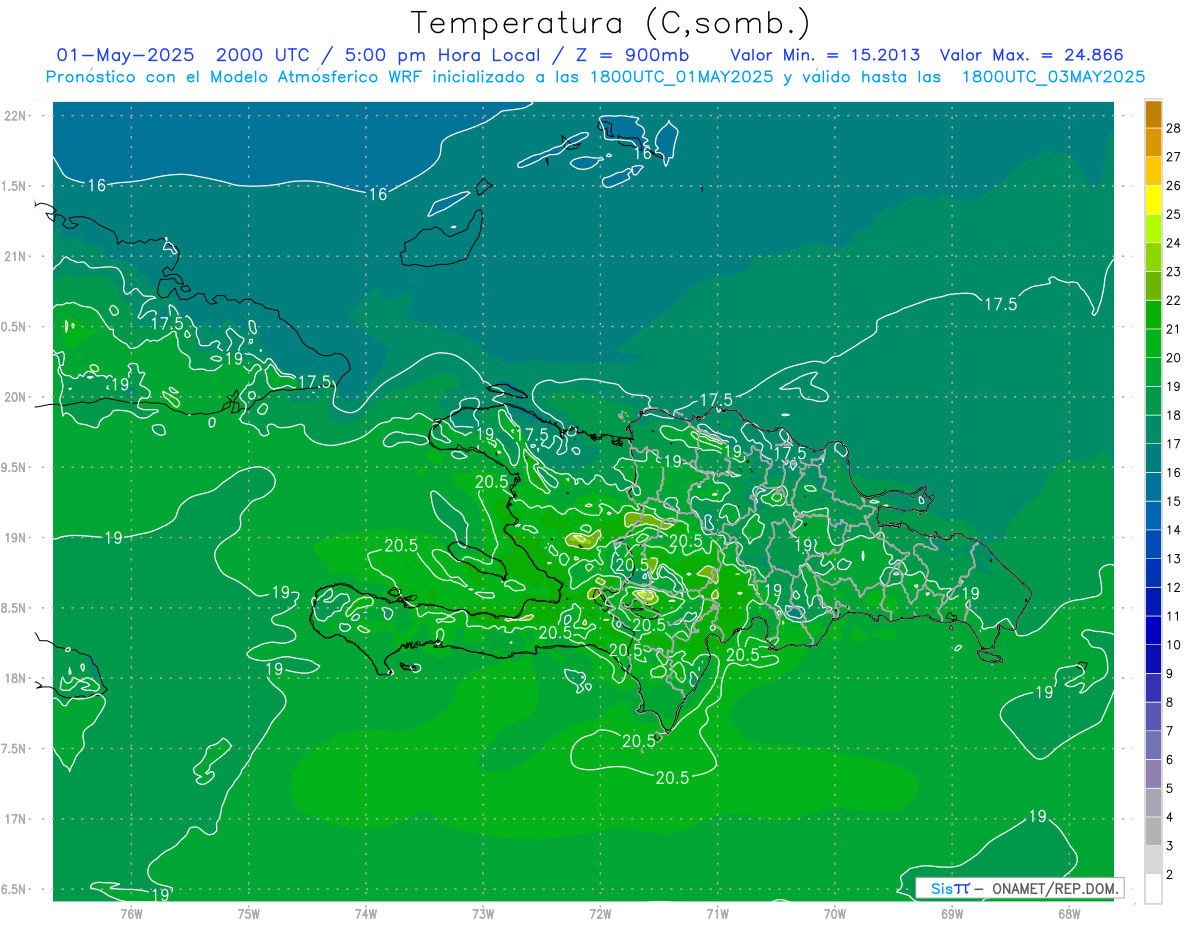Click the 25 value on color scale
The height and width of the screenshot is (927, 1200).
1174,214
